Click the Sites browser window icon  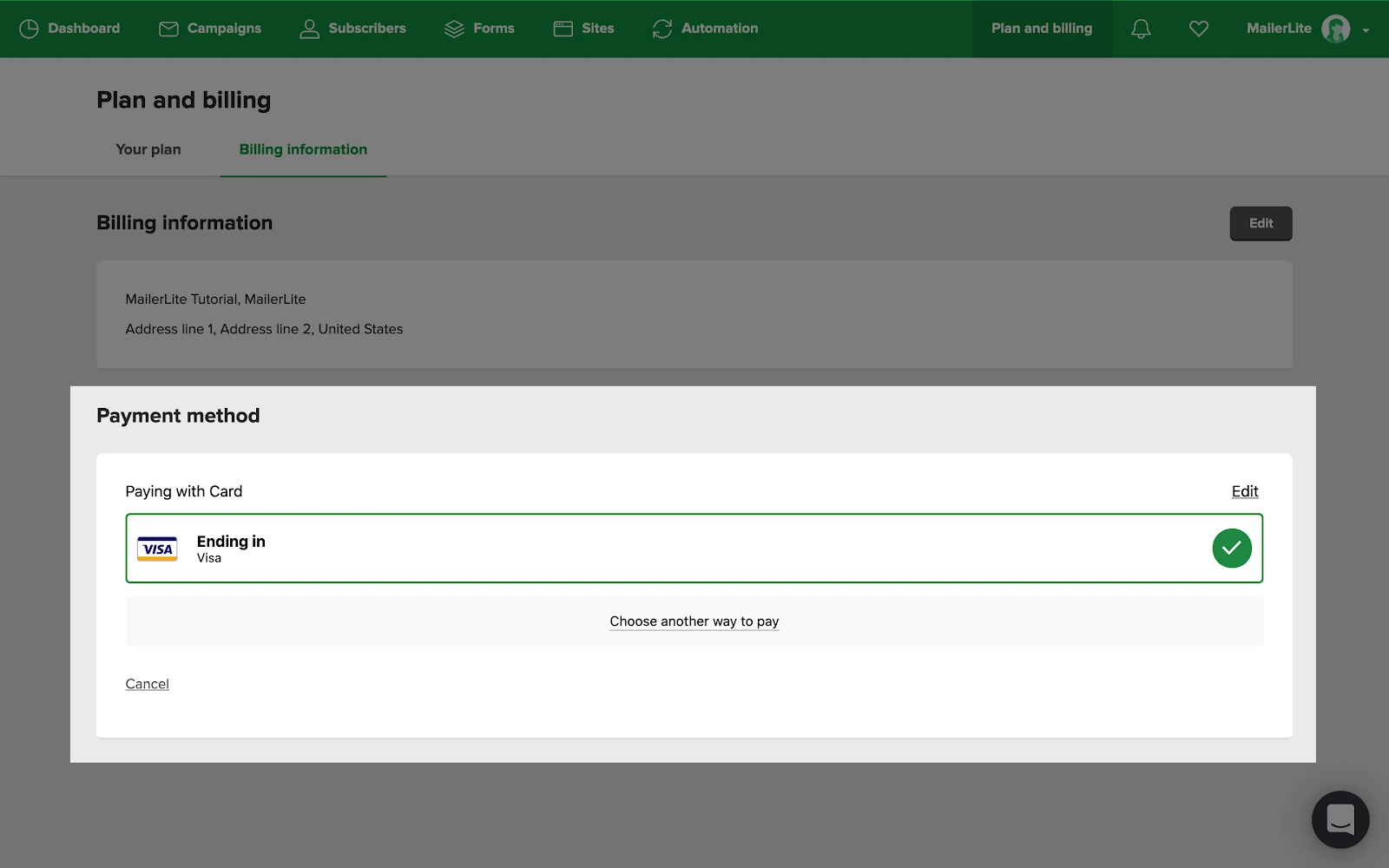563,29
